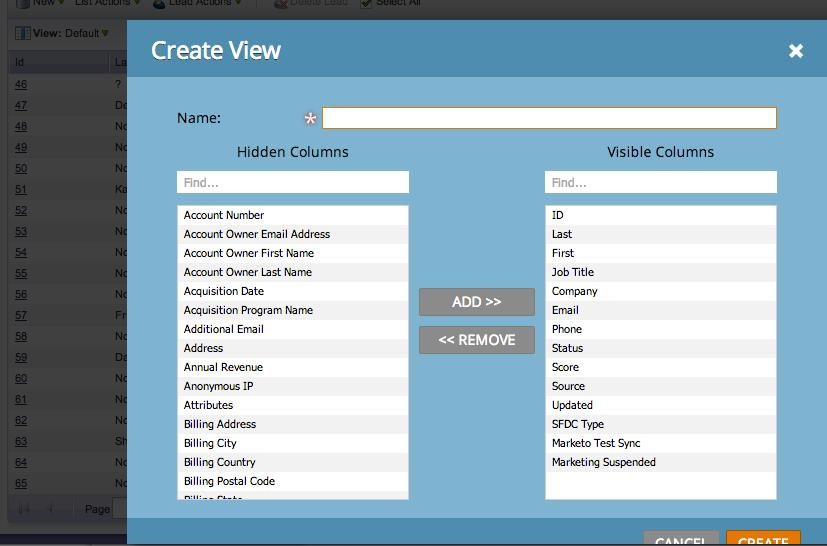The width and height of the screenshot is (827, 546).
Task: Select Marketing Suspended in Visible Columns
Action: [x=660, y=462]
